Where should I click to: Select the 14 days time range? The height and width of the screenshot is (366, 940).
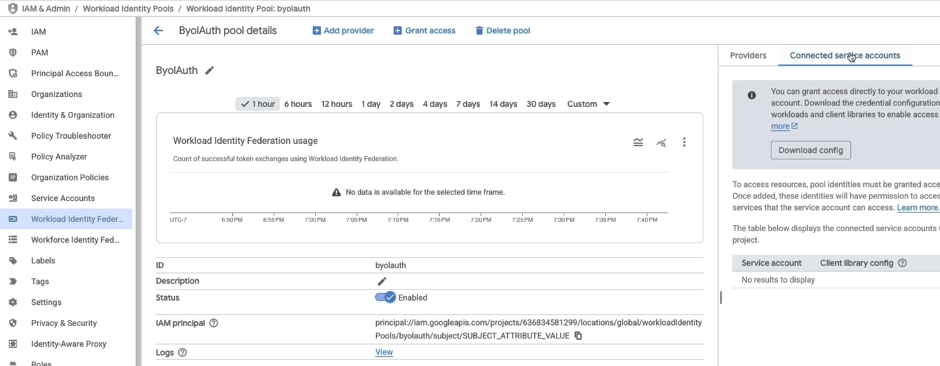(503, 104)
